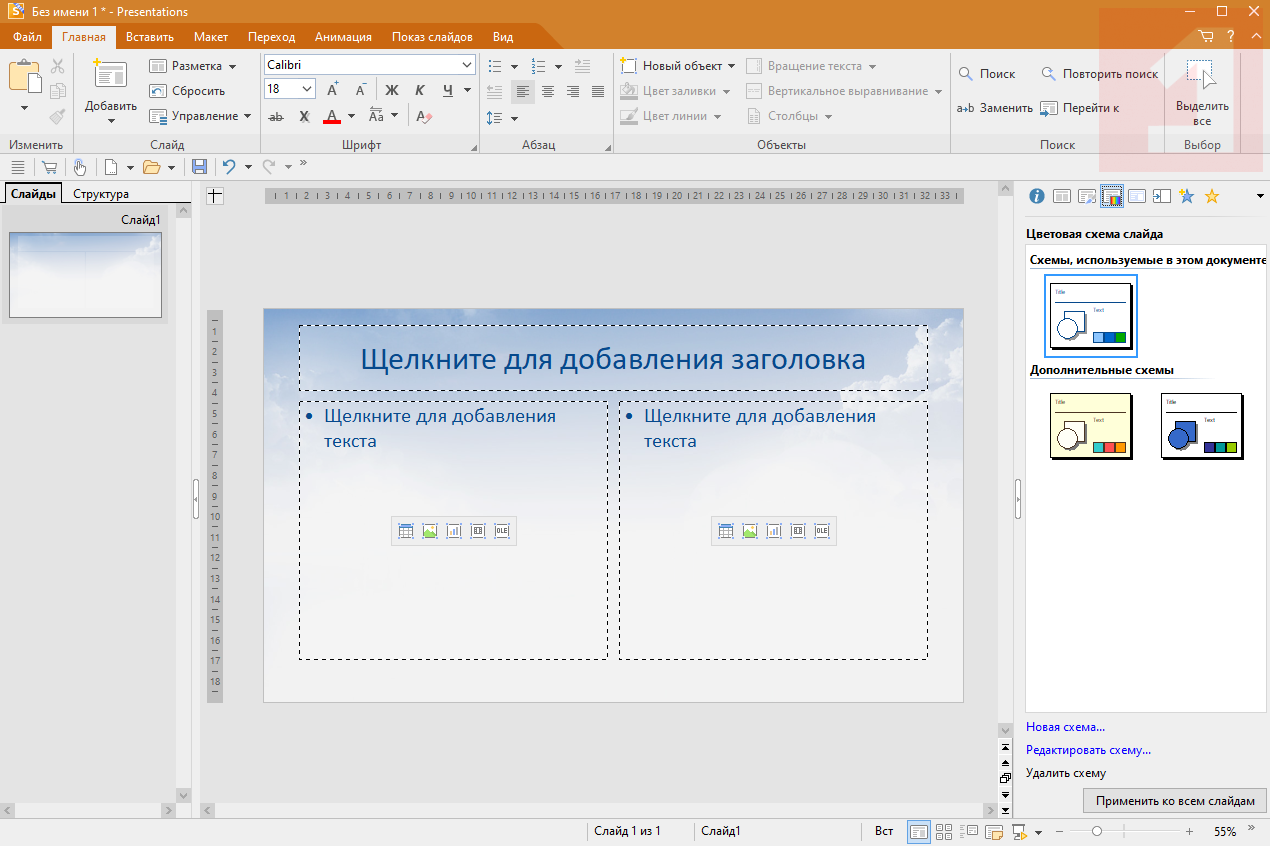Open the Calibri font name dropdown

467,65
